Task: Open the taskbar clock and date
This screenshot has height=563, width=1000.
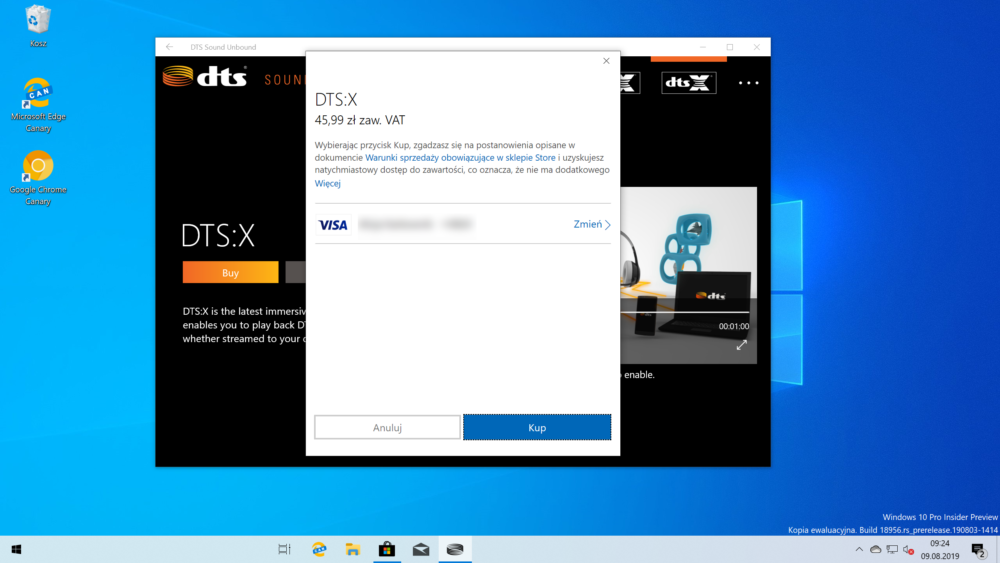Action: tap(939, 550)
